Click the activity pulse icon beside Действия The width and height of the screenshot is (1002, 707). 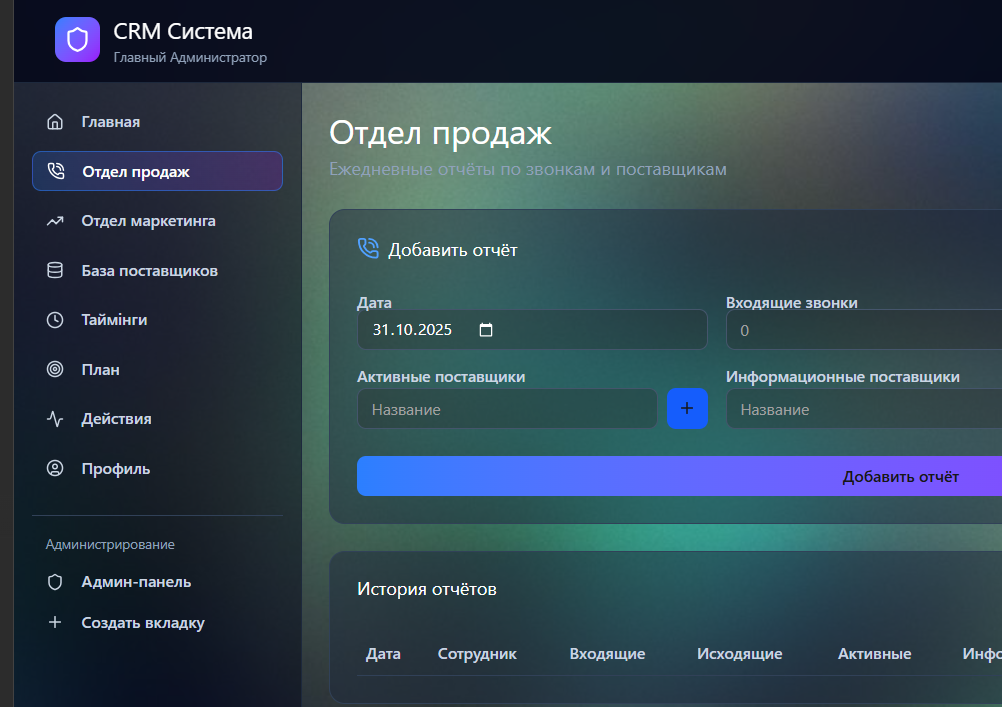pos(55,419)
